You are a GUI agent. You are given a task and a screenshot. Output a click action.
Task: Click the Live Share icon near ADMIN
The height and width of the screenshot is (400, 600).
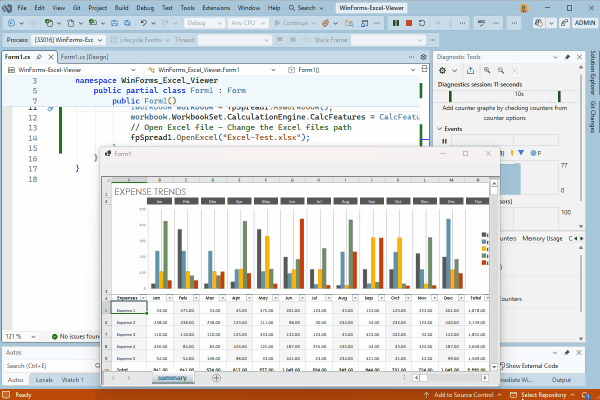564,23
